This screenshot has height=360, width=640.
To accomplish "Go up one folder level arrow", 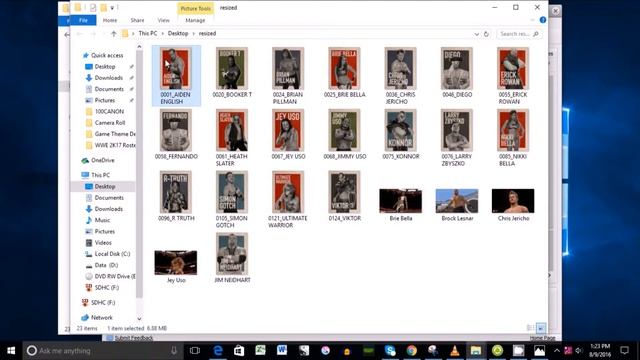I will 113,34.
